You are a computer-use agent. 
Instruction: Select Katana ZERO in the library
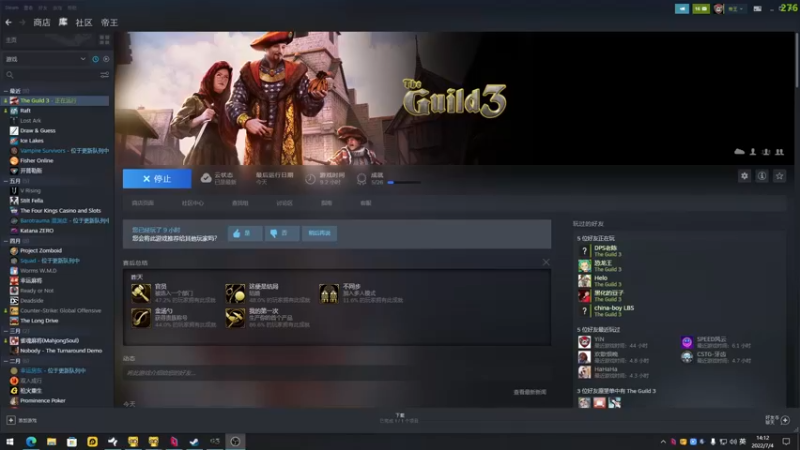pyautogui.click(x=37, y=231)
